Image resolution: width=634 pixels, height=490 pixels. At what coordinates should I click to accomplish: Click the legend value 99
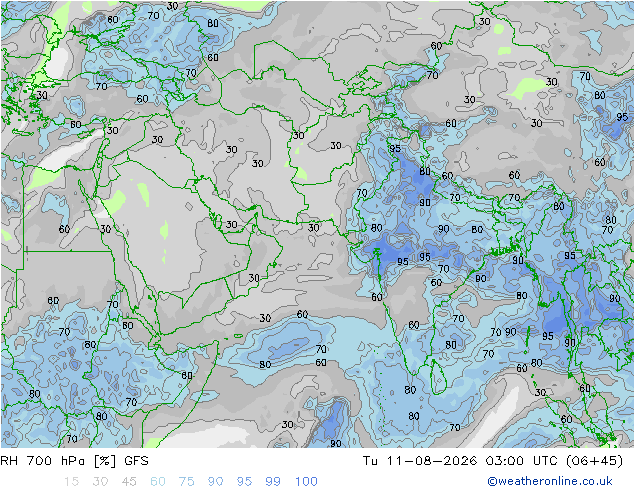(x=273, y=482)
